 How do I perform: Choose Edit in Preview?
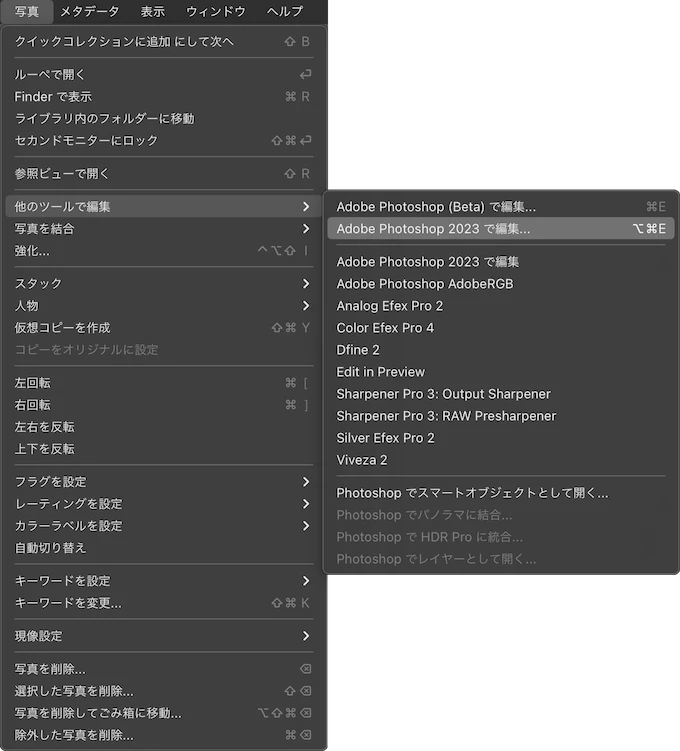[501, 372]
